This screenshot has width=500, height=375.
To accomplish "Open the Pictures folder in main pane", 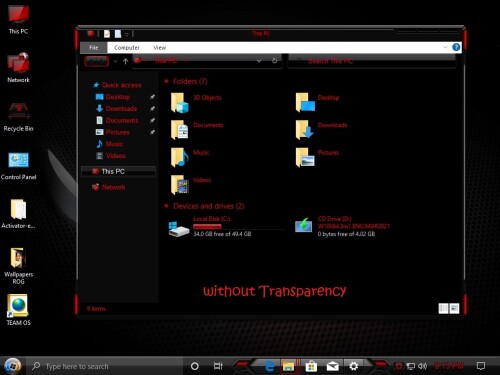I will click(305, 157).
